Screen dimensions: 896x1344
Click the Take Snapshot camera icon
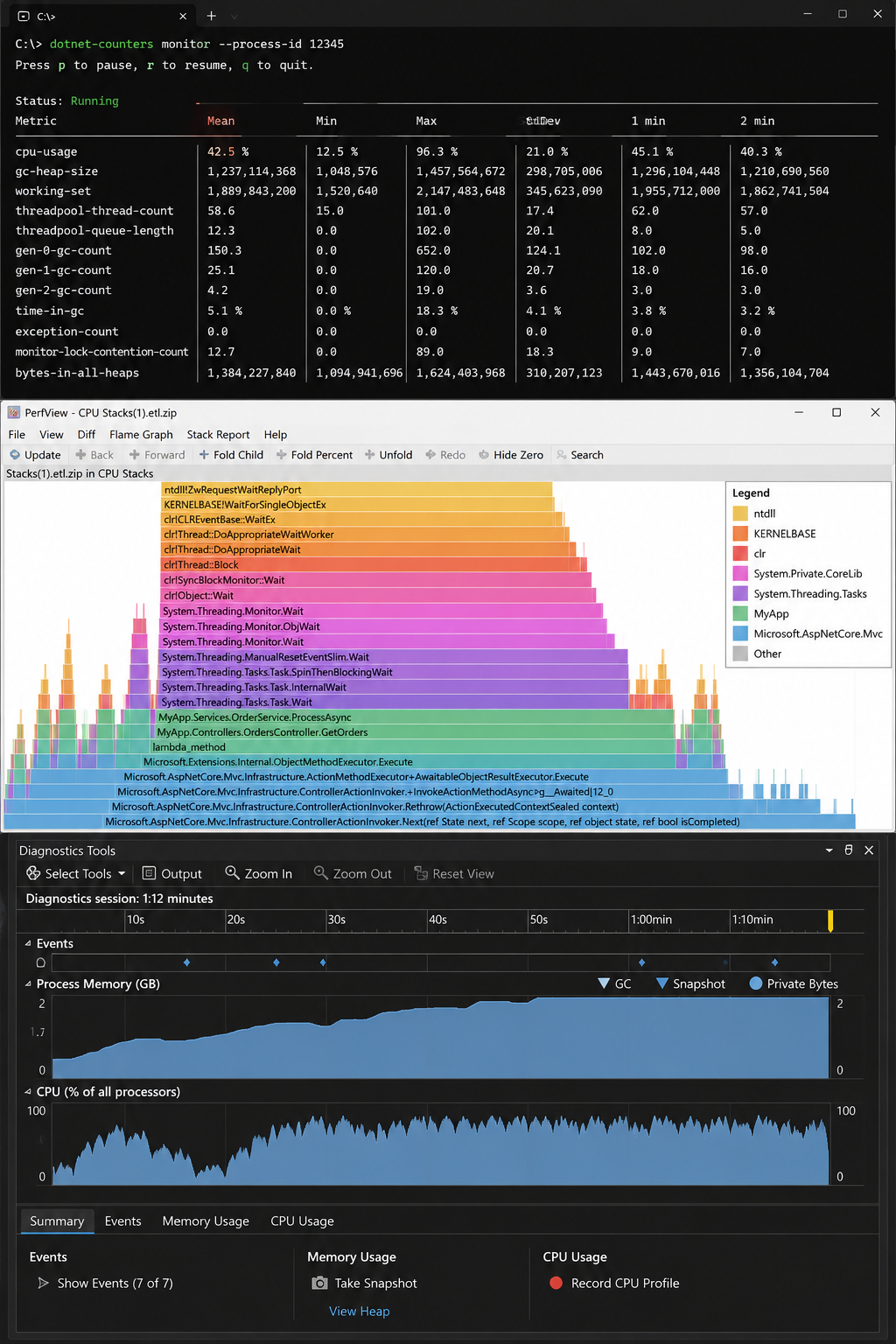pos(319,1283)
